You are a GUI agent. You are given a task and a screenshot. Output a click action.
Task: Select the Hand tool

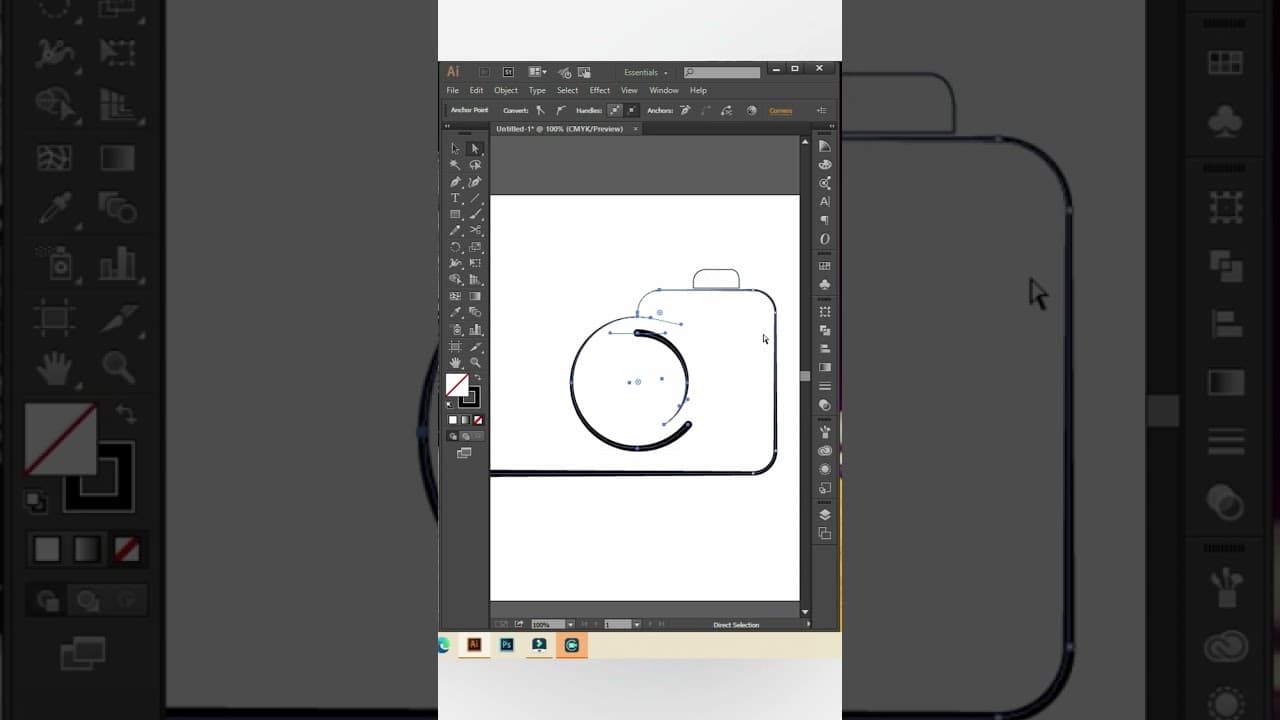pos(455,362)
